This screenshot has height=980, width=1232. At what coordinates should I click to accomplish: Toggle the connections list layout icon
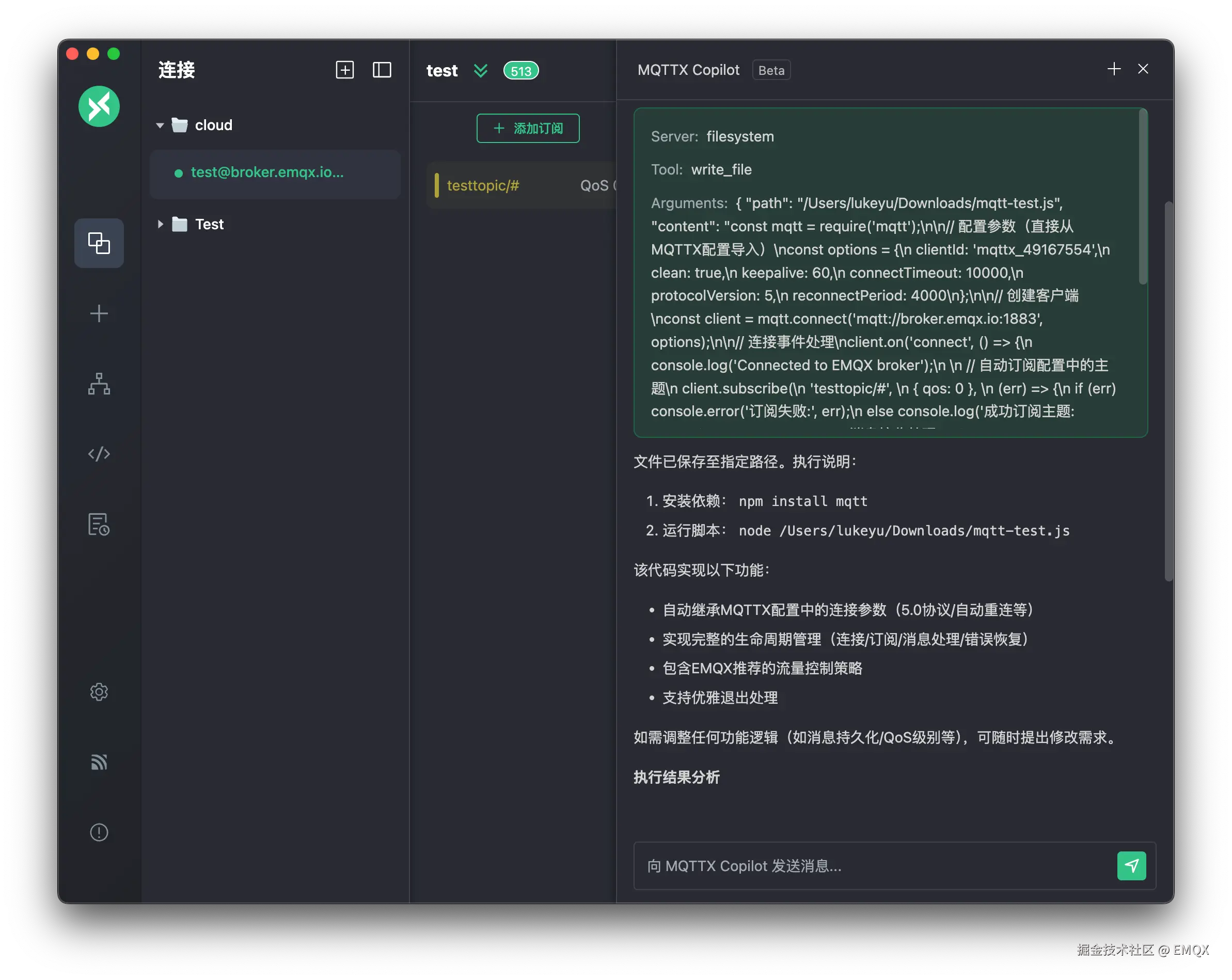click(x=382, y=70)
